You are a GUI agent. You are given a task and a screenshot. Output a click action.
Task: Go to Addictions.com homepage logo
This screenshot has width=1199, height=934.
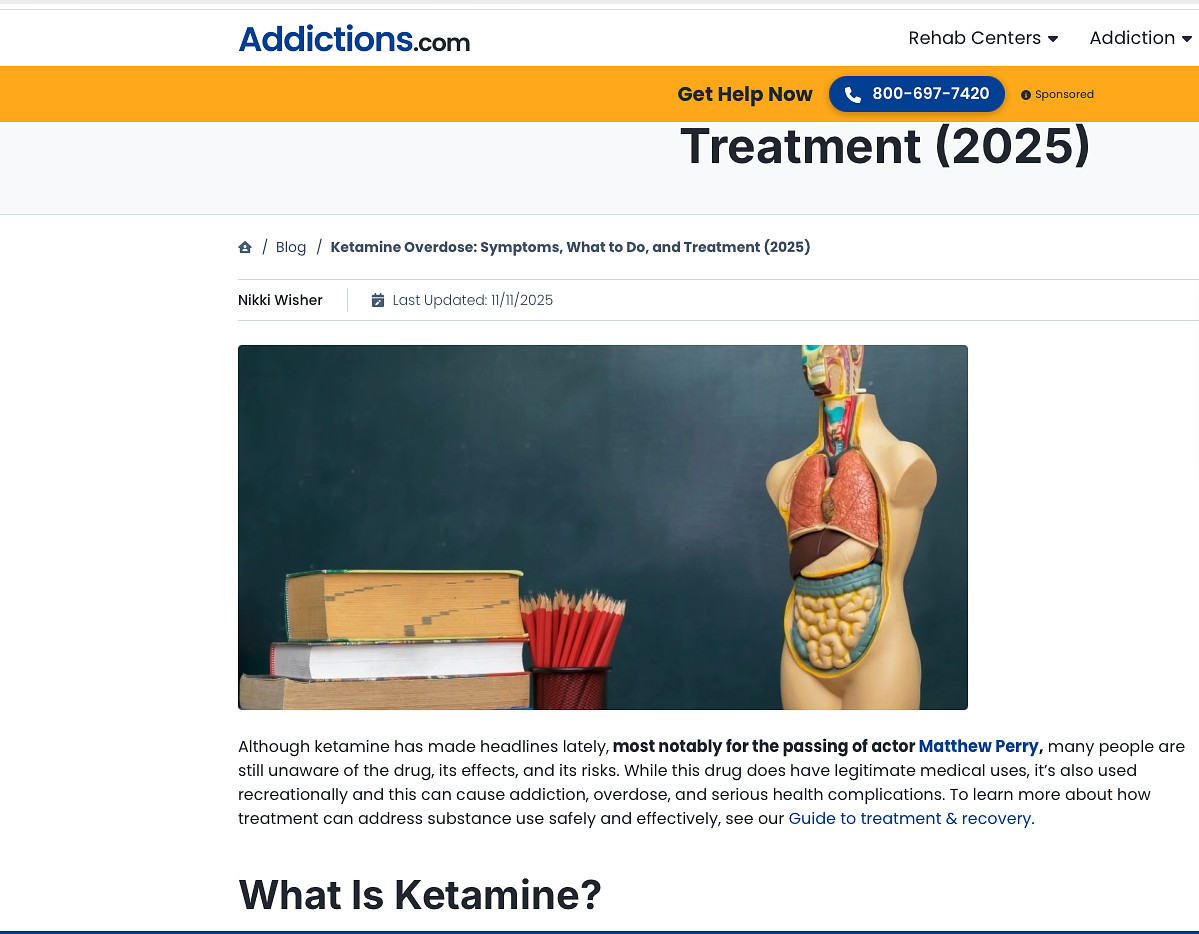pos(354,39)
